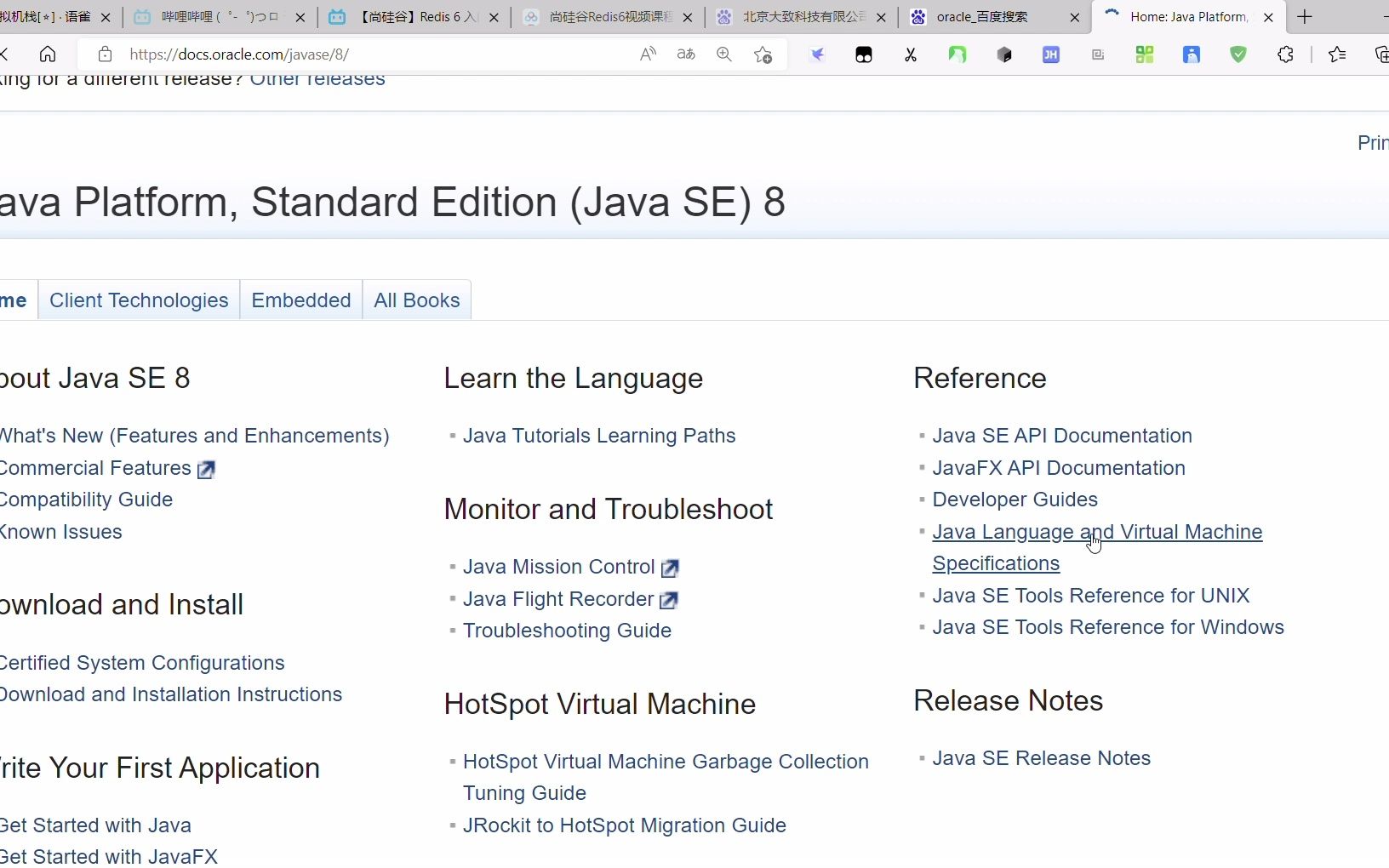Viewport: 1389px width, 868px height.
Task: Click the scissors extension icon
Action: pos(911,54)
